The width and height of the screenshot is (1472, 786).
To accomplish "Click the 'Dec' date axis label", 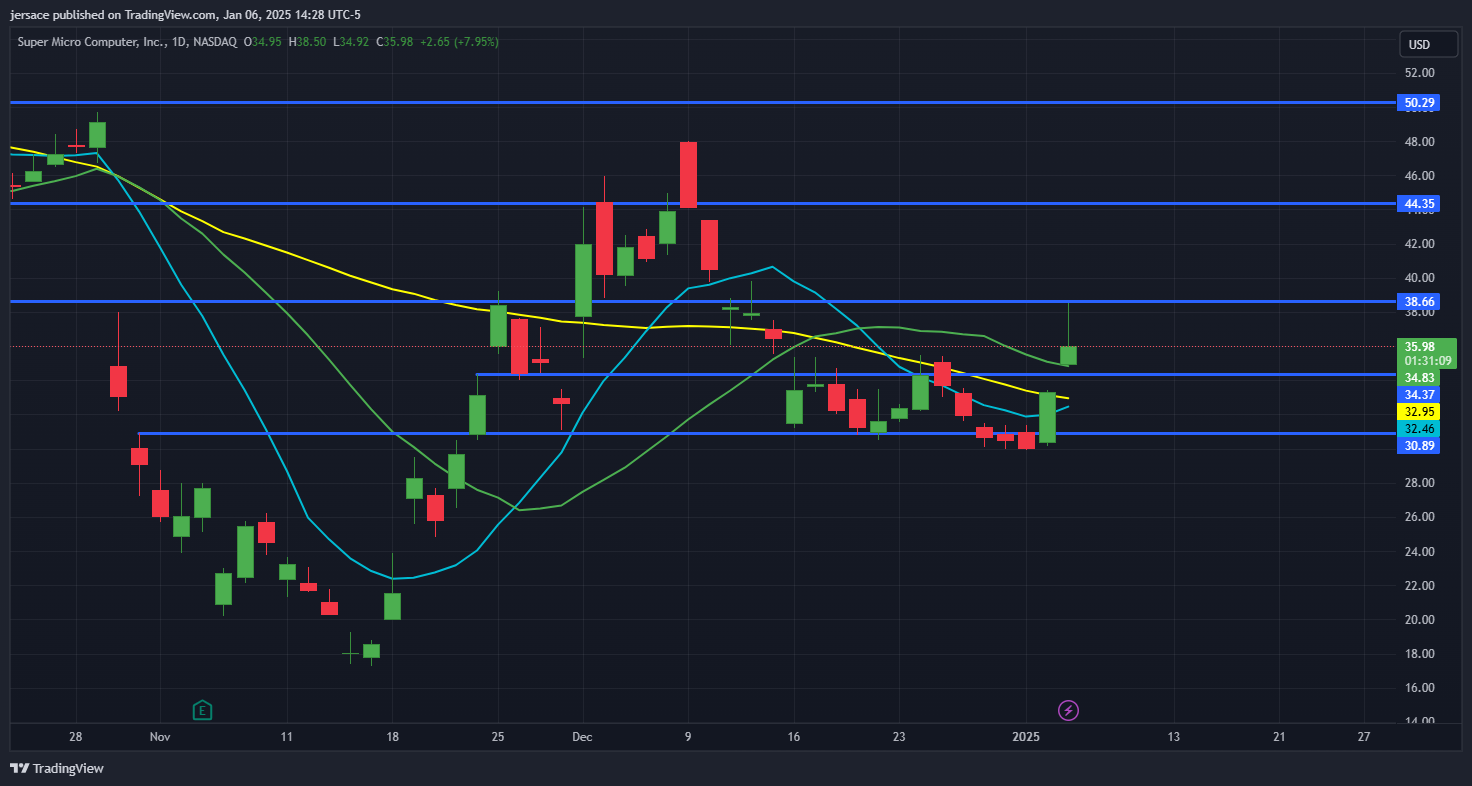I will [583, 737].
